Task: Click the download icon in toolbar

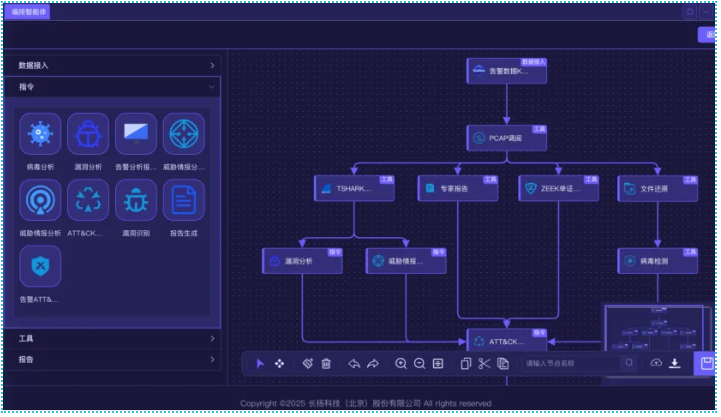Action: tap(675, 363)
